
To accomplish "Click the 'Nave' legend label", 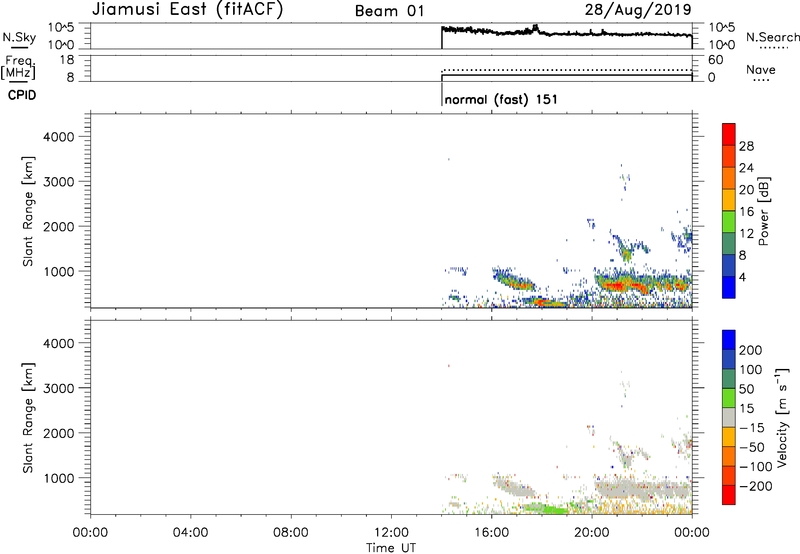I will click(x=761, y=70).
